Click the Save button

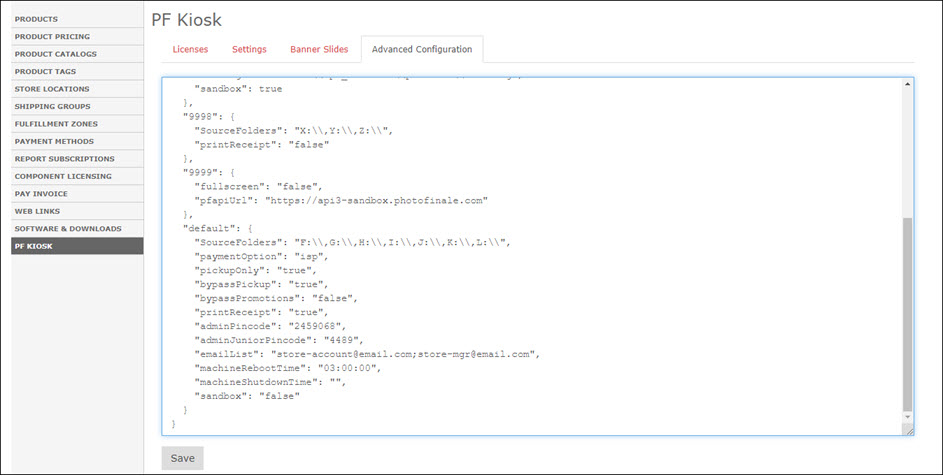point(182,458)
